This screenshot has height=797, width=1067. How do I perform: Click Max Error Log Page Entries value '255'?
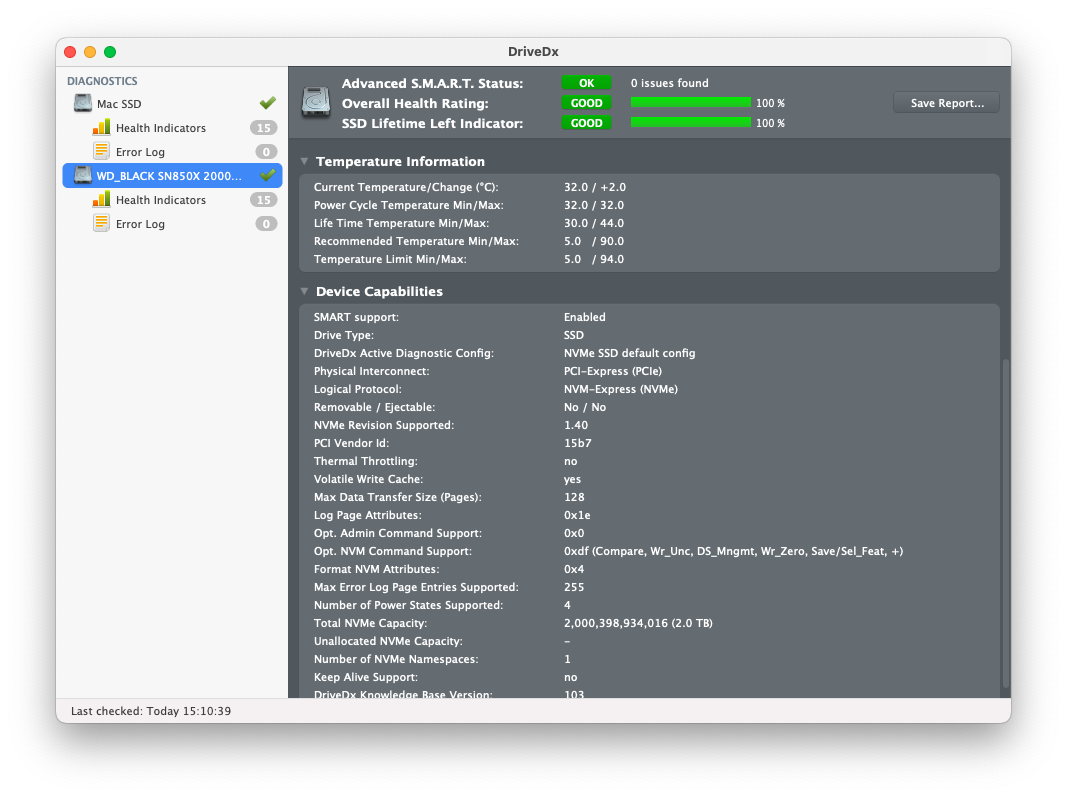coord(574,587)
